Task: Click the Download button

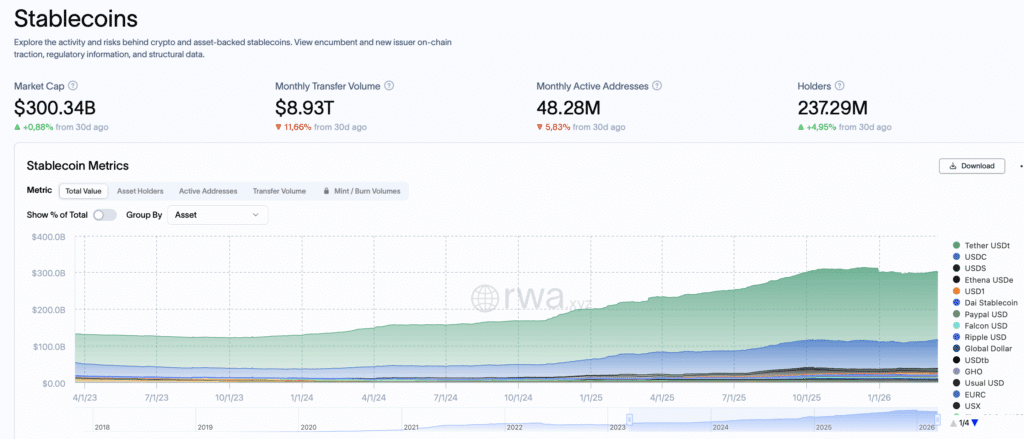Action: coord(970,166)
